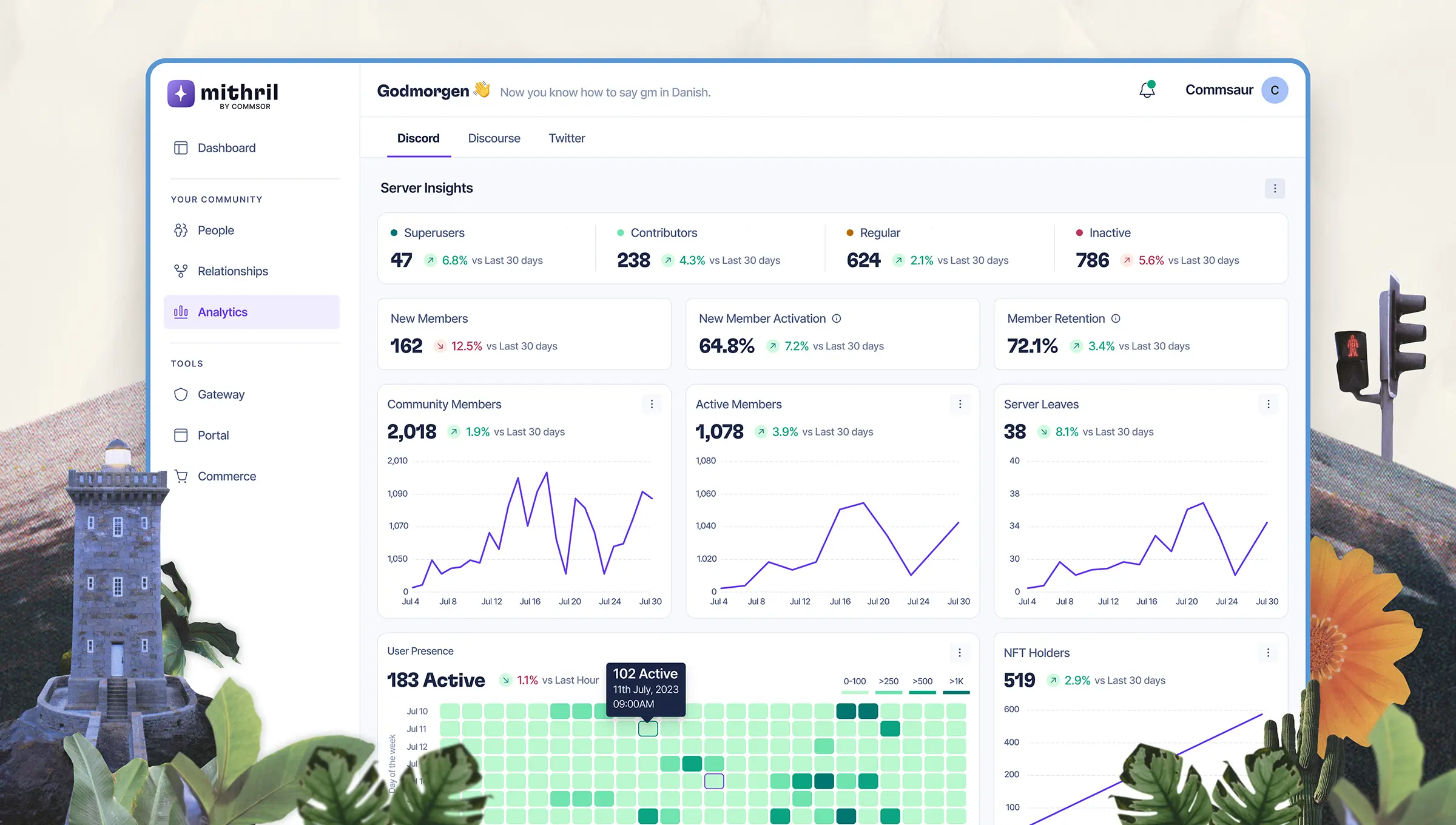Image resolution: width=1456 pixels, height=825 pixels.
Task: Go to Dashboard in sidebar
Action: 252,148
